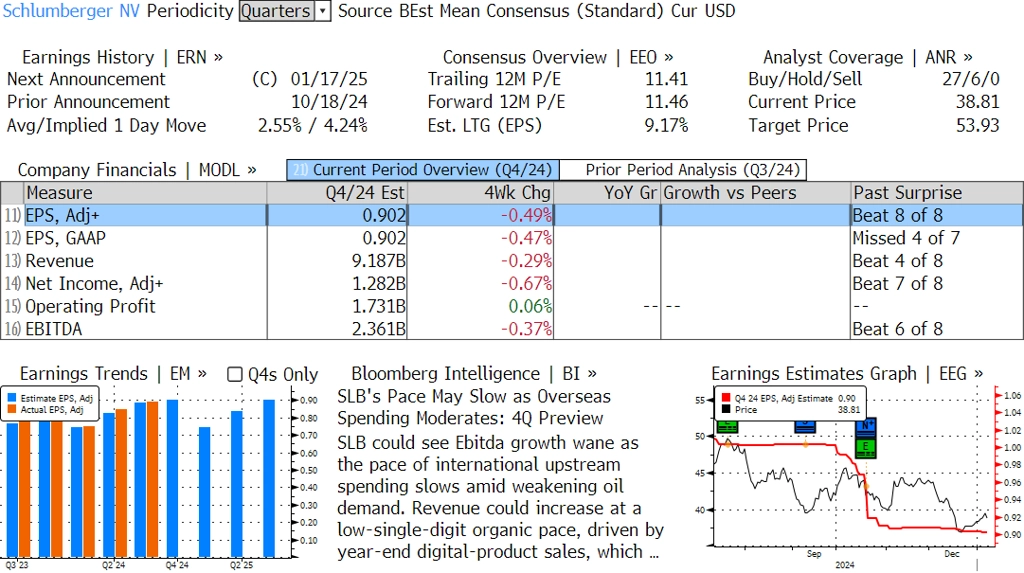This screenshot has width=1024, height=573.
Task: Click the green E earnings marker below N+
Action: [x=865, y=447]
